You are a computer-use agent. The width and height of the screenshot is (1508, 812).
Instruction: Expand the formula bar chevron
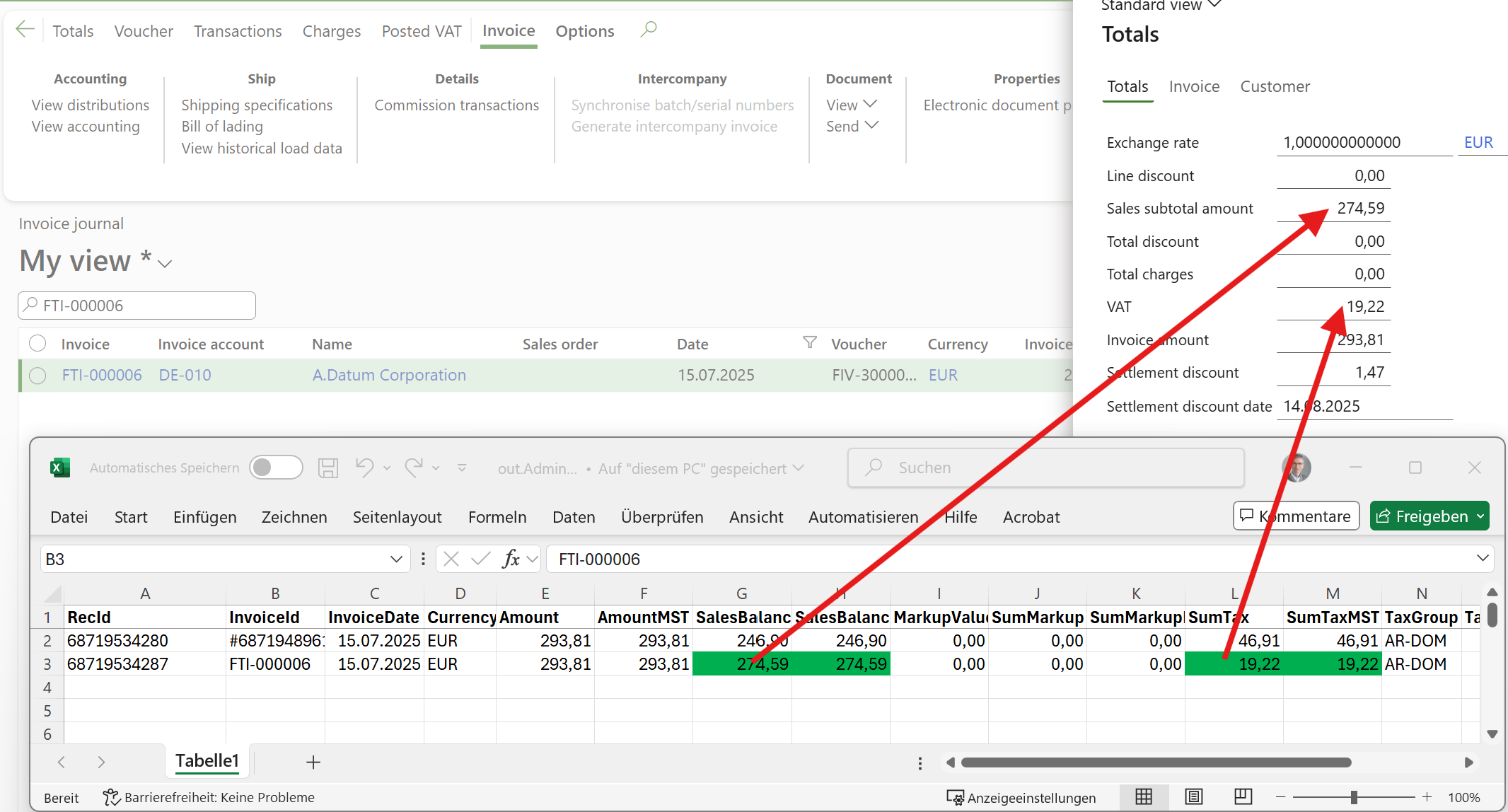(1483, 558)
